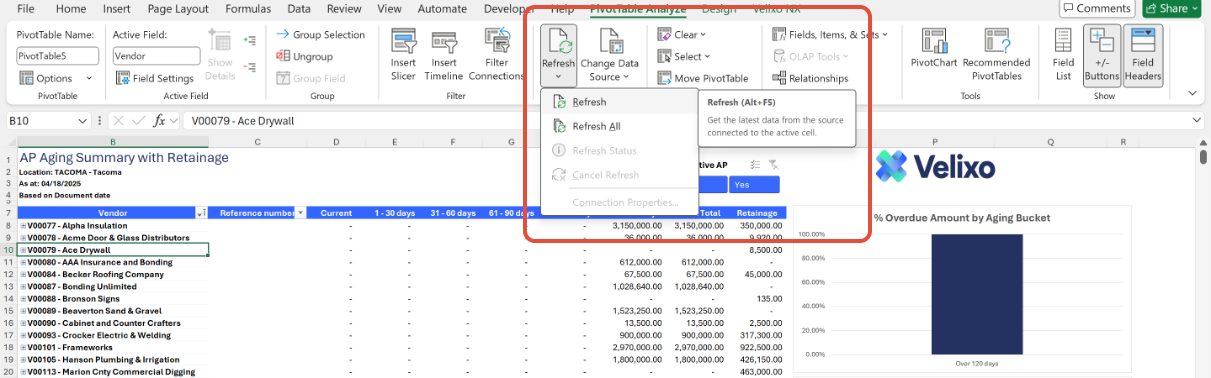Switch to the Review tab
The image size is (1211, 378).
click(x=344, y=8)
